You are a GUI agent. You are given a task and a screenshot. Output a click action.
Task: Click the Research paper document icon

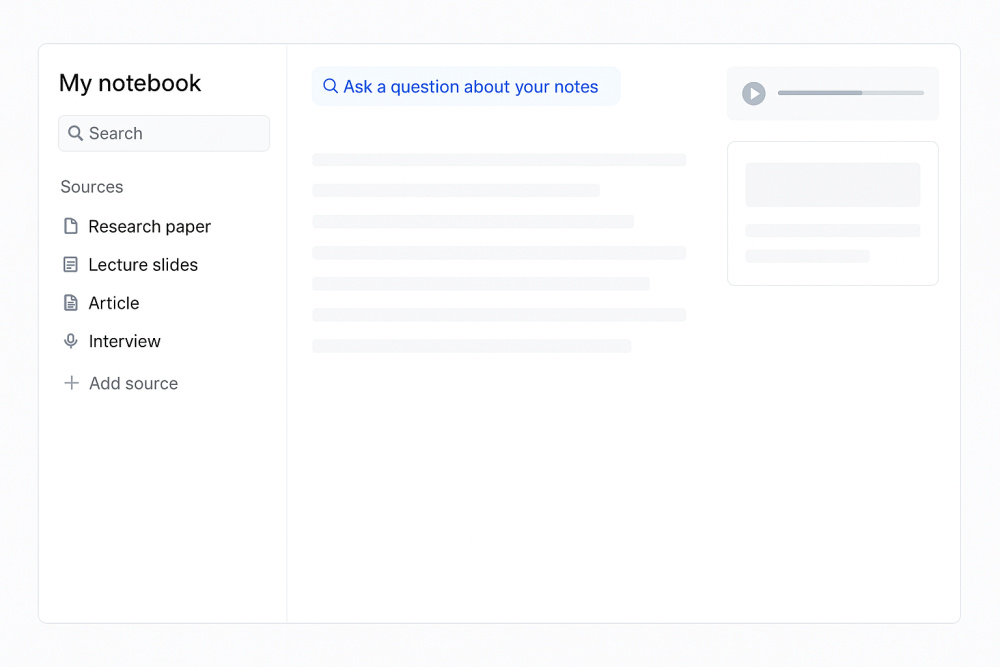(71, 227)
